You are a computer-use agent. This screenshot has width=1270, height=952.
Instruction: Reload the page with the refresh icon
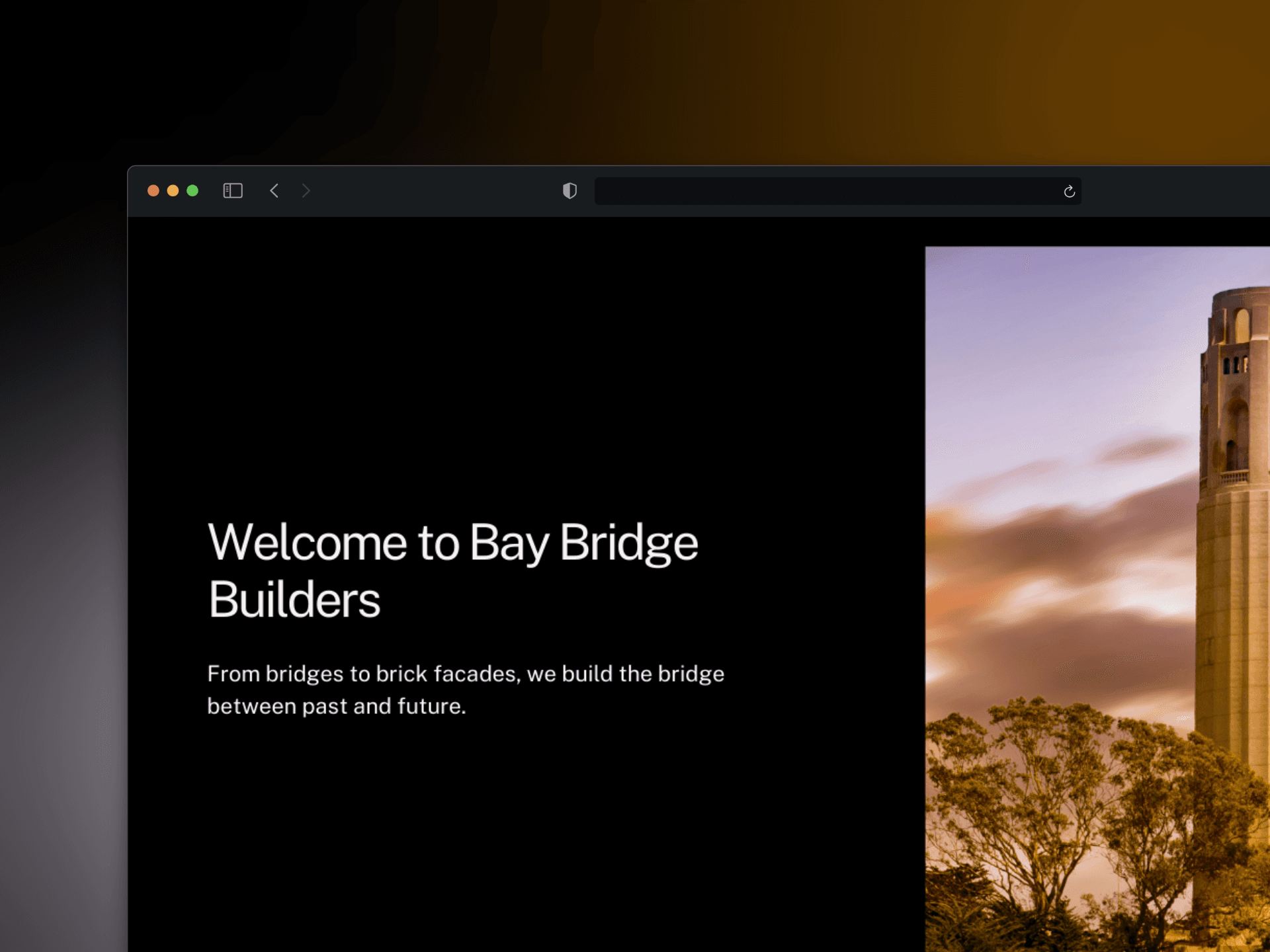[x=1069, y=192]
